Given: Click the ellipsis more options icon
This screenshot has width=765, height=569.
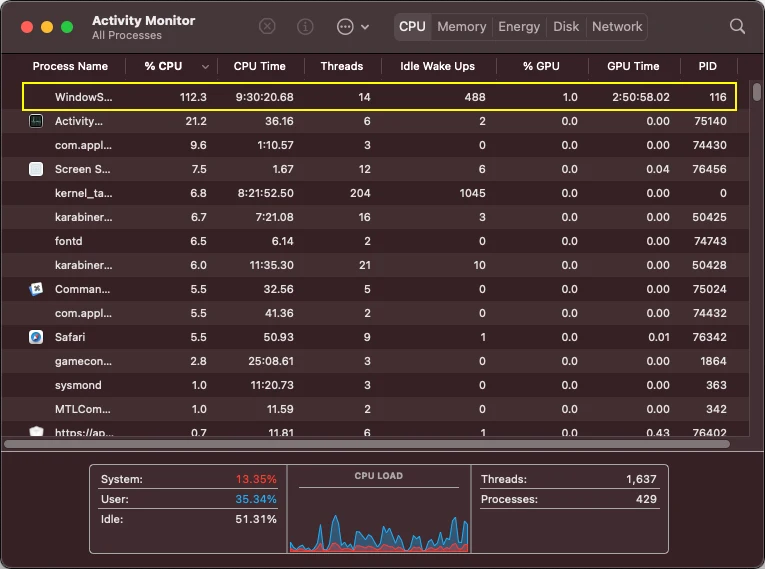Looking at the screenshot, I should pos(345,26).
